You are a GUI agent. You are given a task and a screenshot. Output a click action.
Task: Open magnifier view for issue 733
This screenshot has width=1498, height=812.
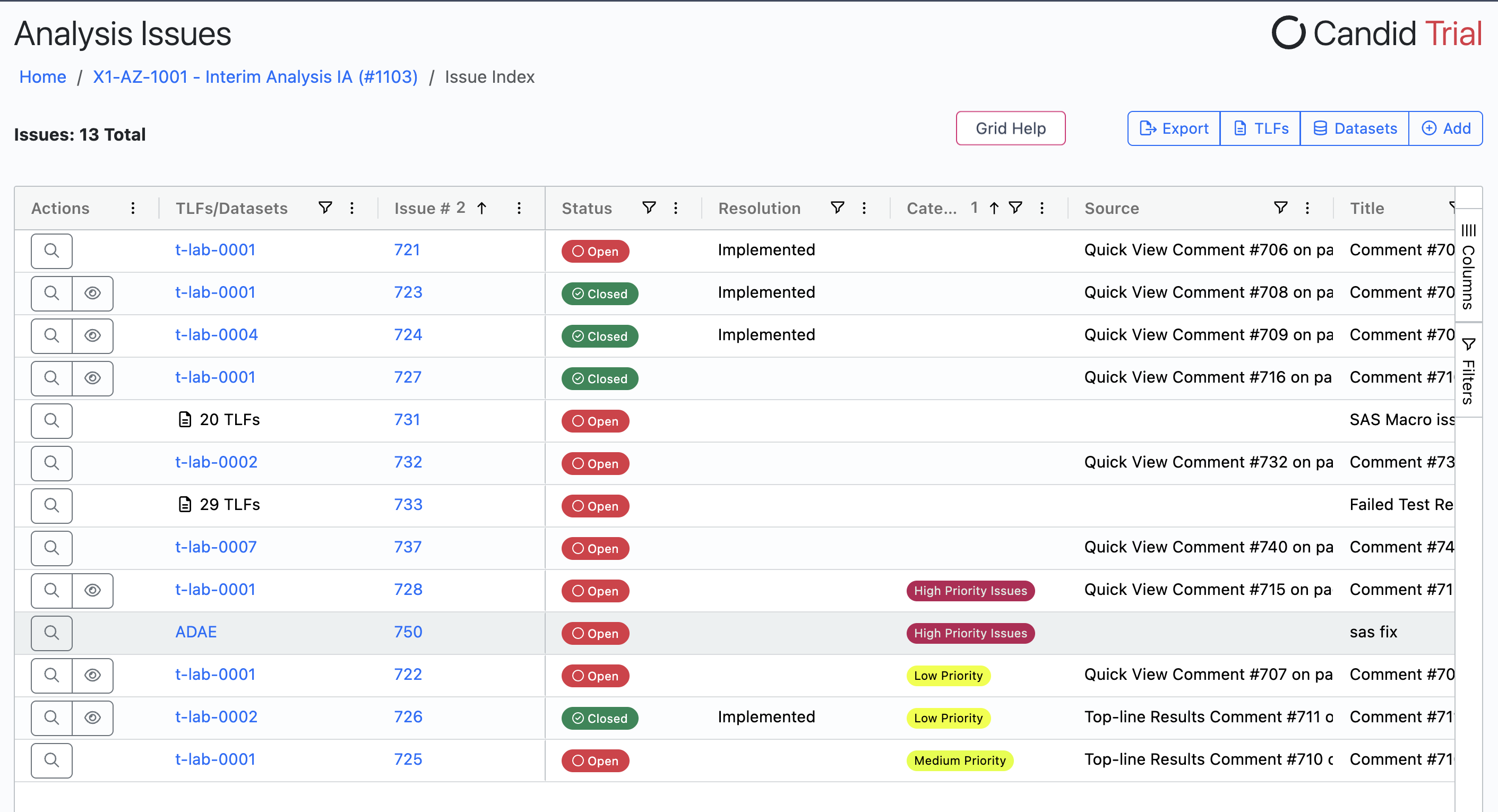click(51, 506)
